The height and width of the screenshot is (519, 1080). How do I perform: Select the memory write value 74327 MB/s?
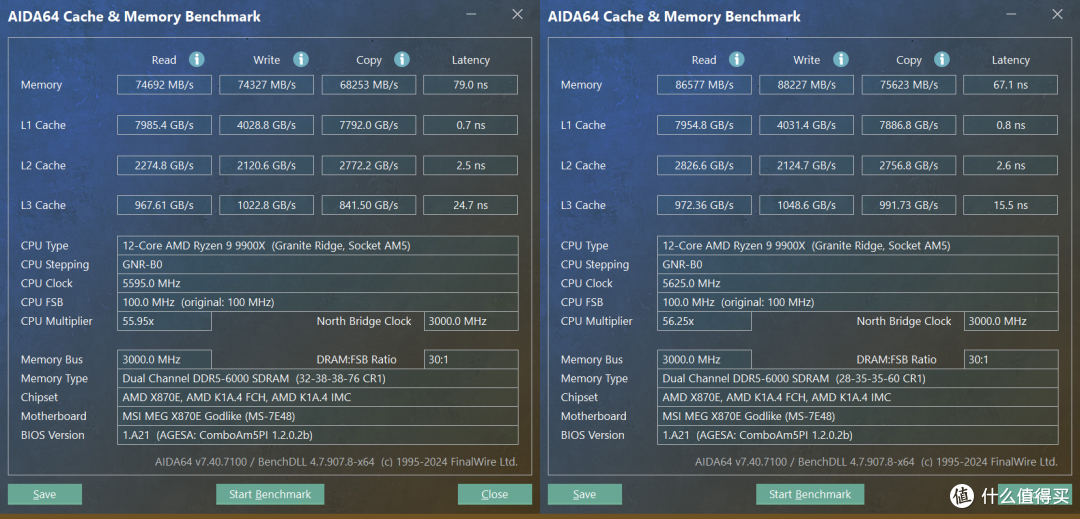point(266,85)
